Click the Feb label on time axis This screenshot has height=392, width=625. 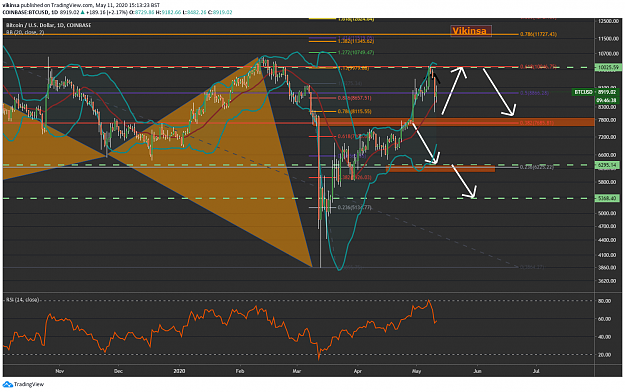tap(240, 371)
